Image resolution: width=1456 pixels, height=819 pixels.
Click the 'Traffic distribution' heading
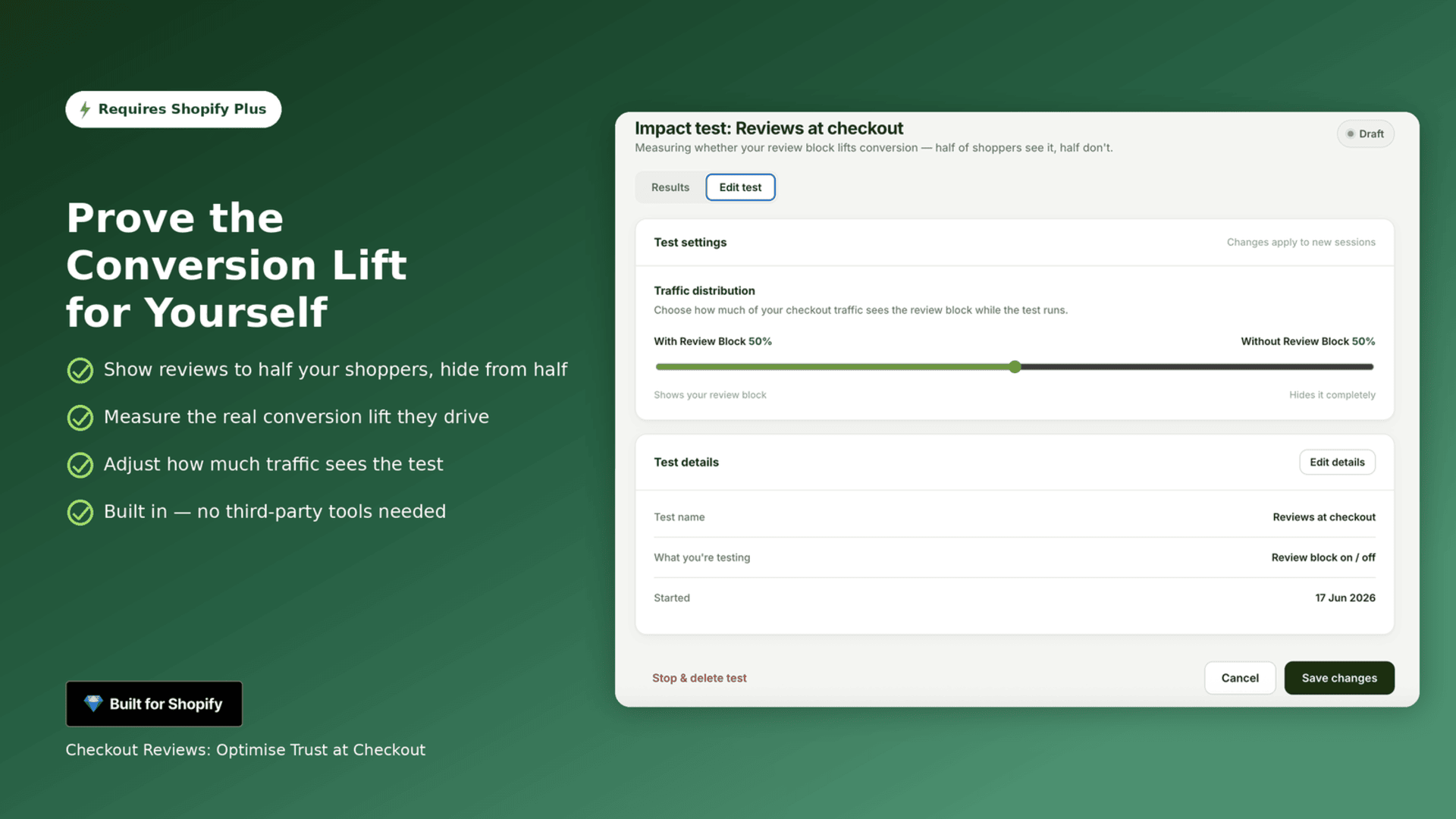pos(704,290)
